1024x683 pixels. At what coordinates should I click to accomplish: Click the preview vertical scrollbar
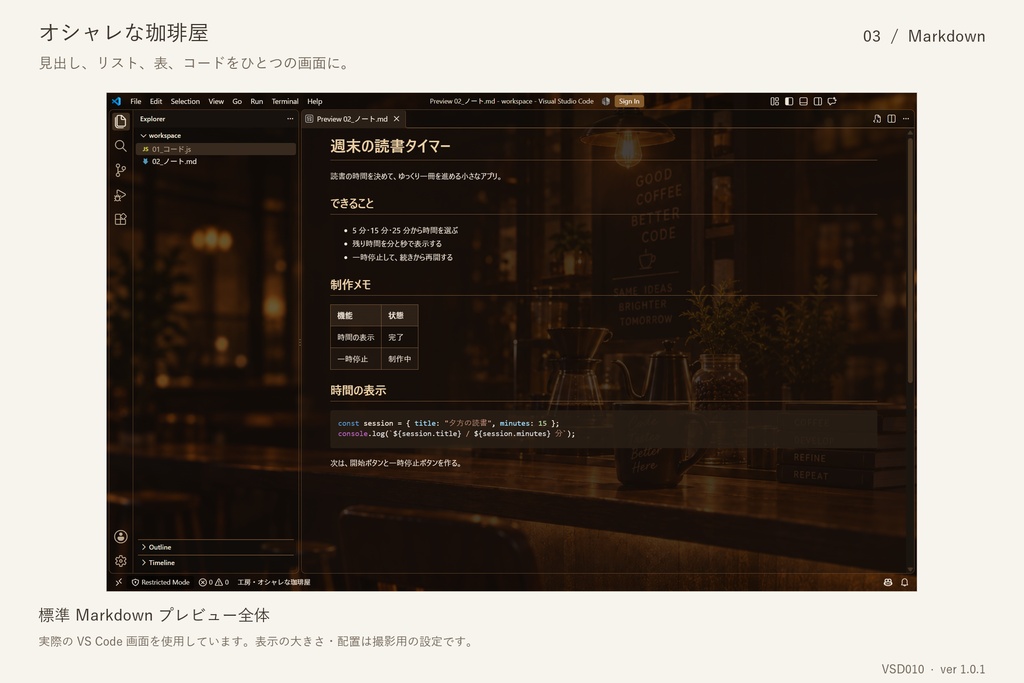910,259
